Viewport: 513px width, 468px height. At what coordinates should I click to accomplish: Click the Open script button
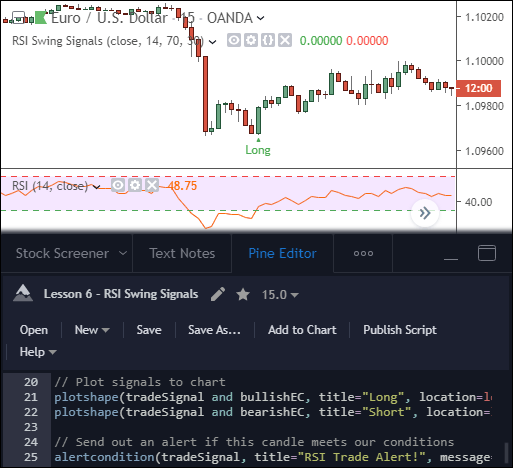coord(34,330)
